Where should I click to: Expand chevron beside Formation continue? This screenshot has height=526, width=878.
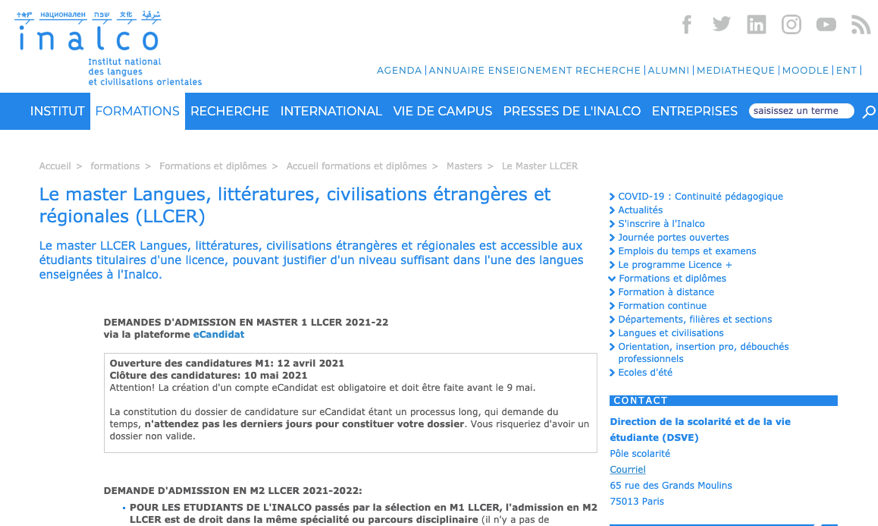click(x=611, y=306)
